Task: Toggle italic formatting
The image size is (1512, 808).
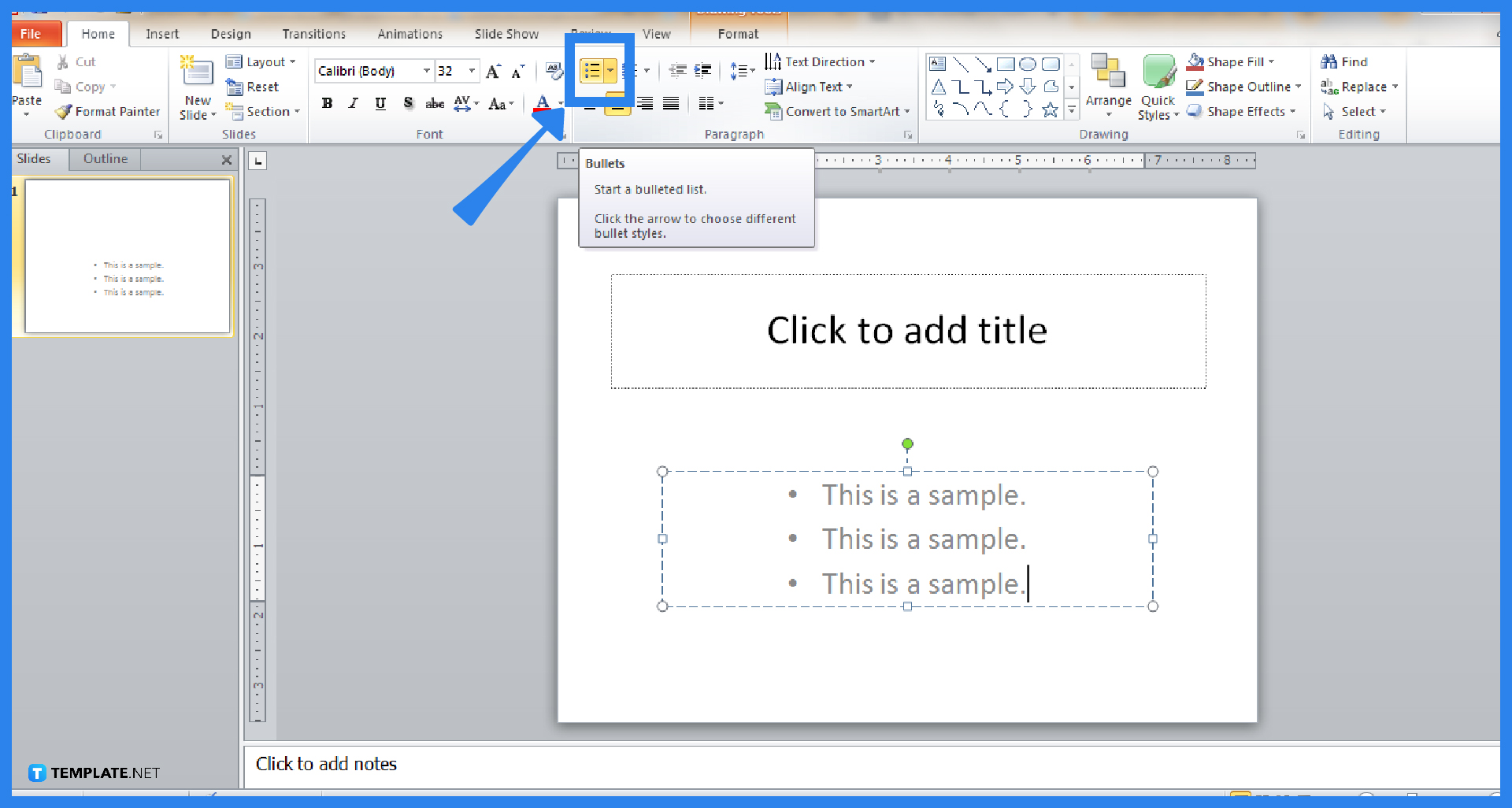Action: point(353,103)
